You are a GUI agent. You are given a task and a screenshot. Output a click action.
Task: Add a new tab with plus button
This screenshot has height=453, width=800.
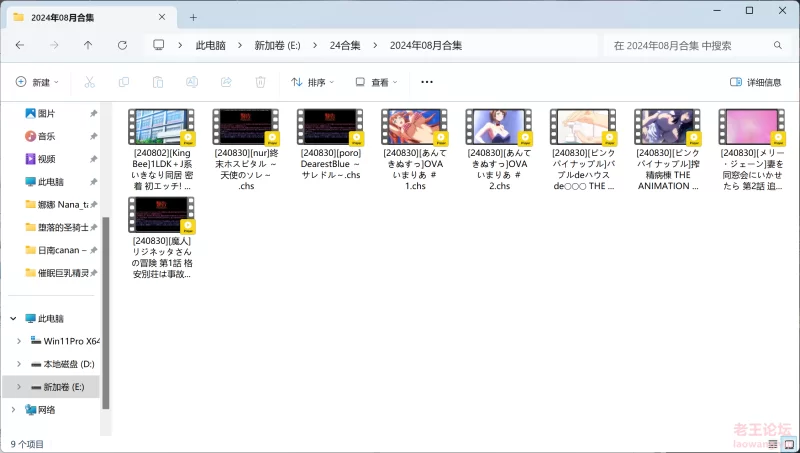coord(193,17)
